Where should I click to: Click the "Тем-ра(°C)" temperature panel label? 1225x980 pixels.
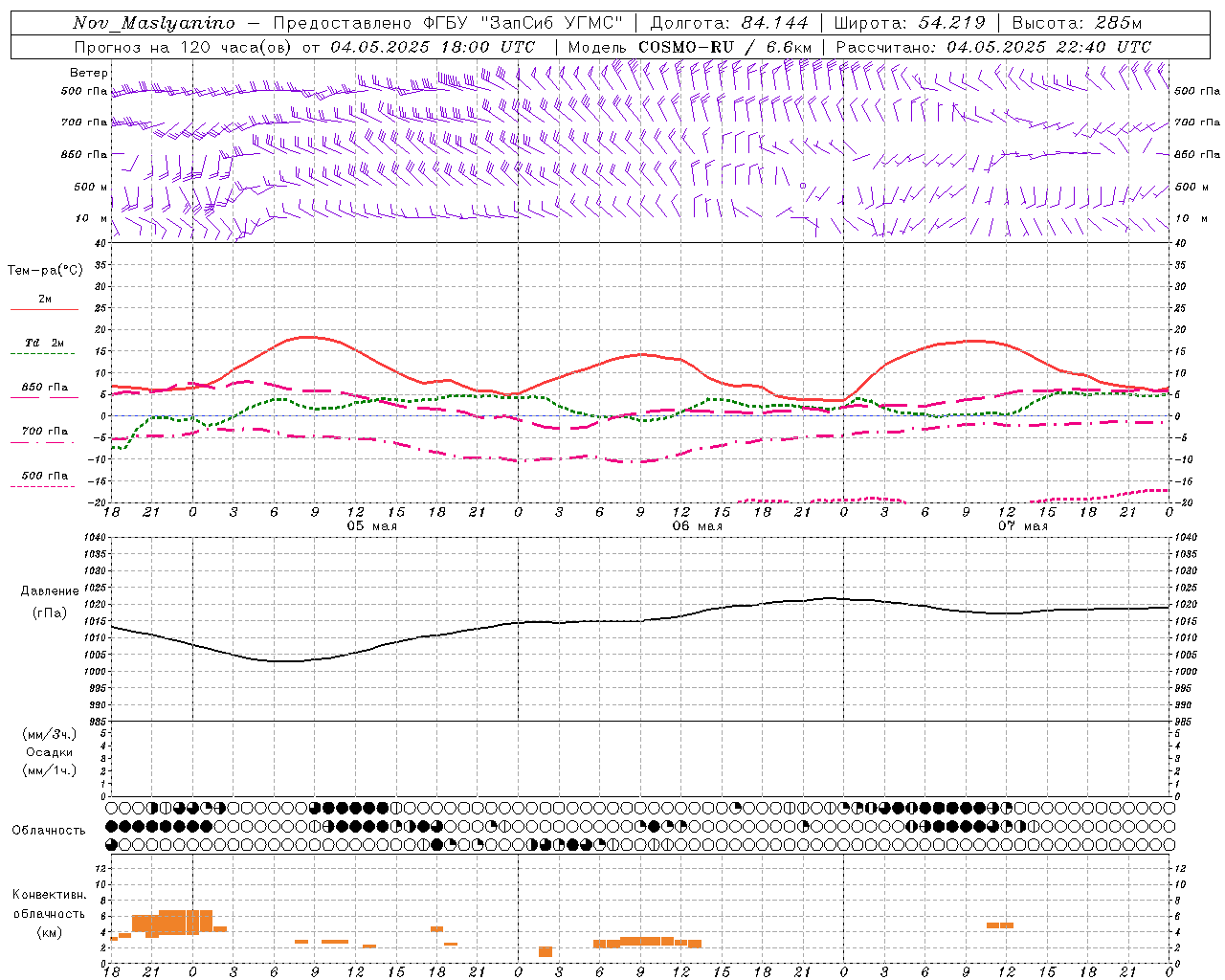[45, 271]
